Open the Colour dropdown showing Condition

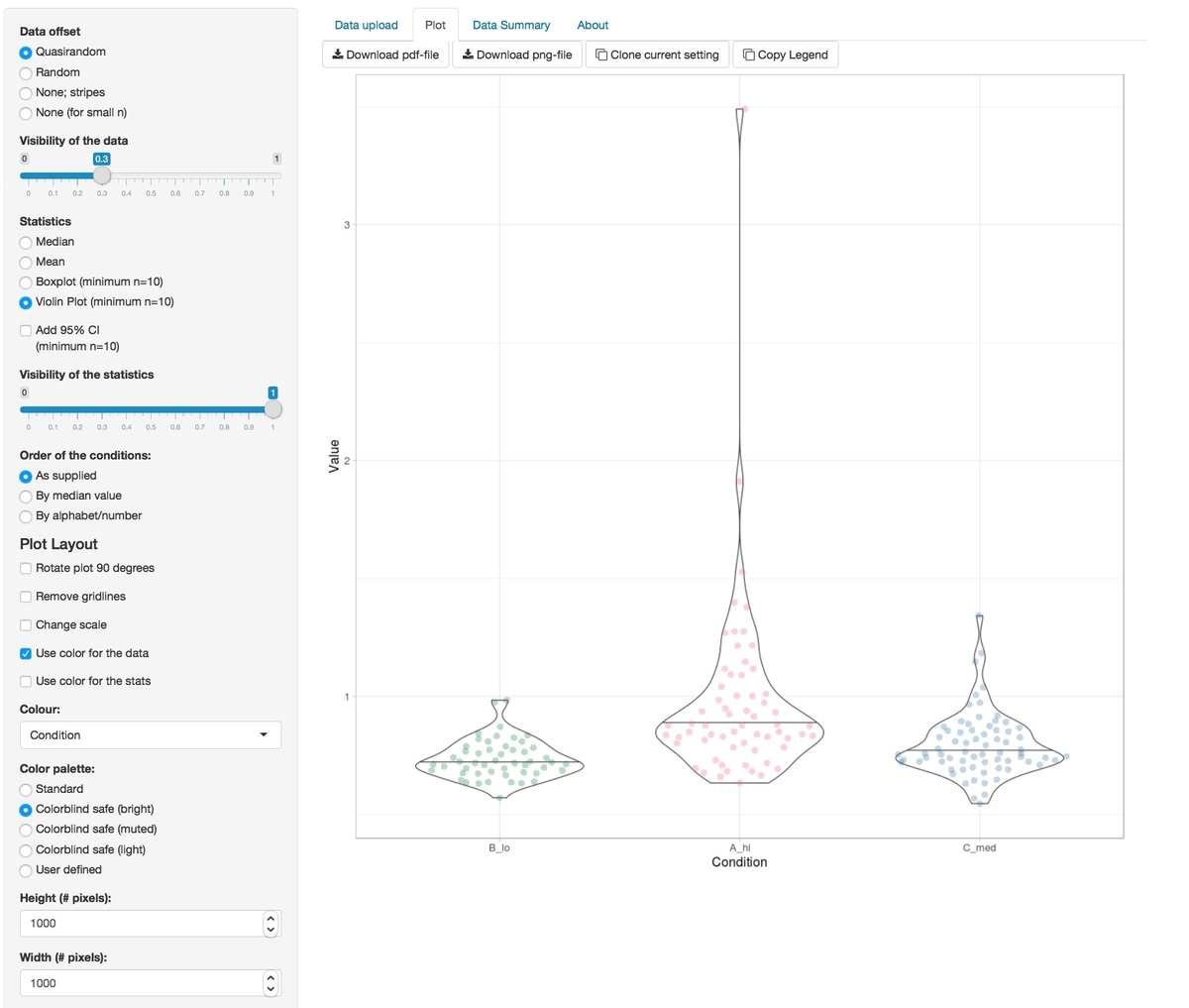coord(151,734)
